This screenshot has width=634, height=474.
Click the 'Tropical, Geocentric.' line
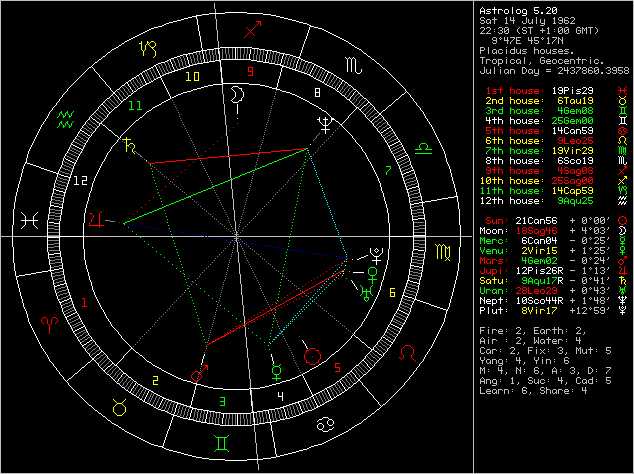tap(542, 61)
